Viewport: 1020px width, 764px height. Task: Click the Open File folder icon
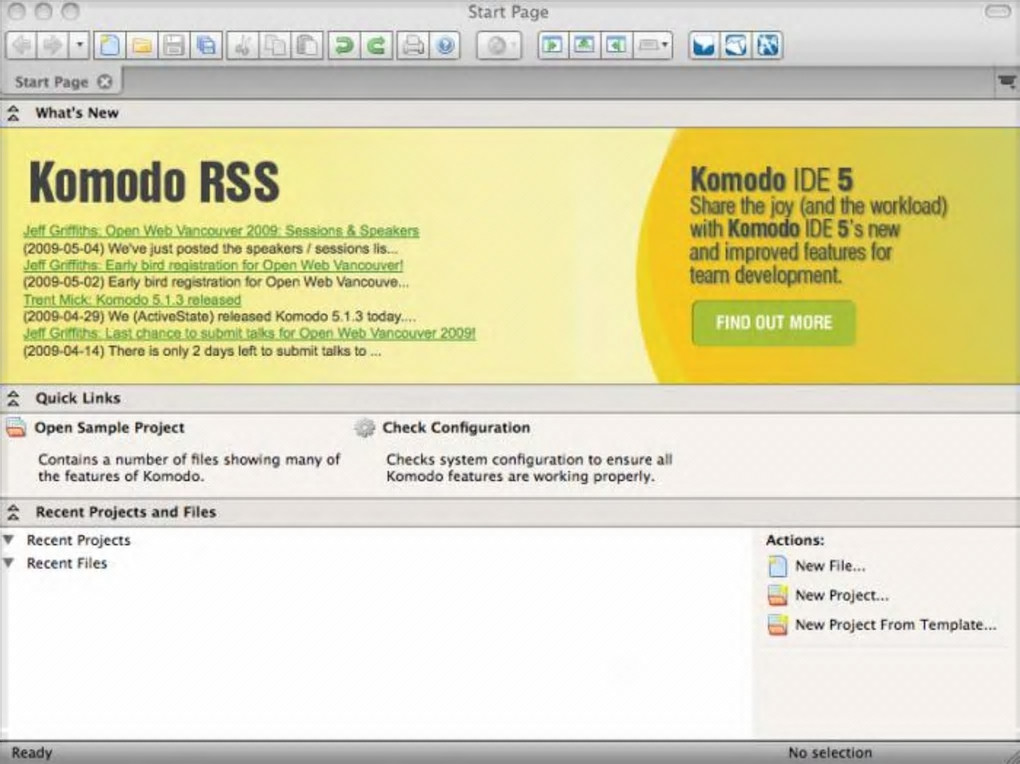coord(142,46)
